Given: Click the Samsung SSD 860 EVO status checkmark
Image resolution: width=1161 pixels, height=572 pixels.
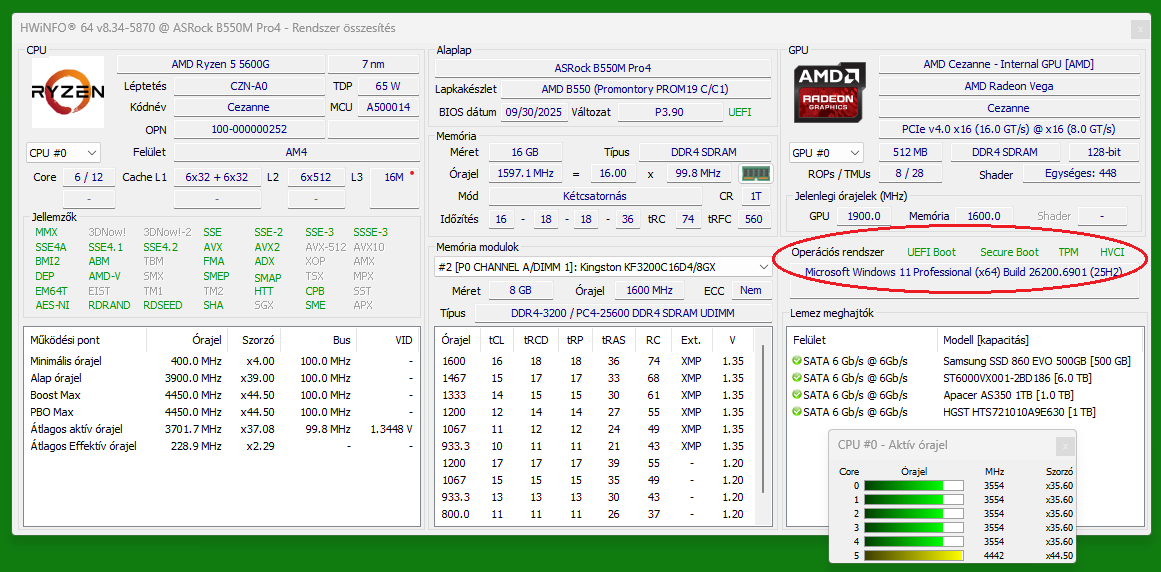Looking at the screenshot, I should (797, 361).
